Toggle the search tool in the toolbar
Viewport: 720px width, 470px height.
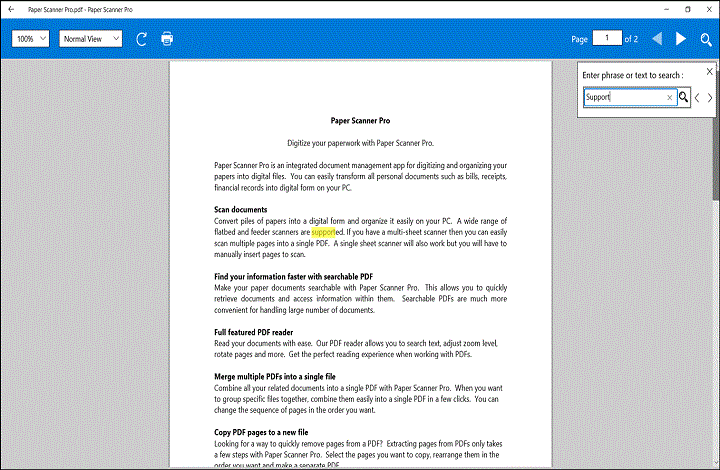(706, 39)
